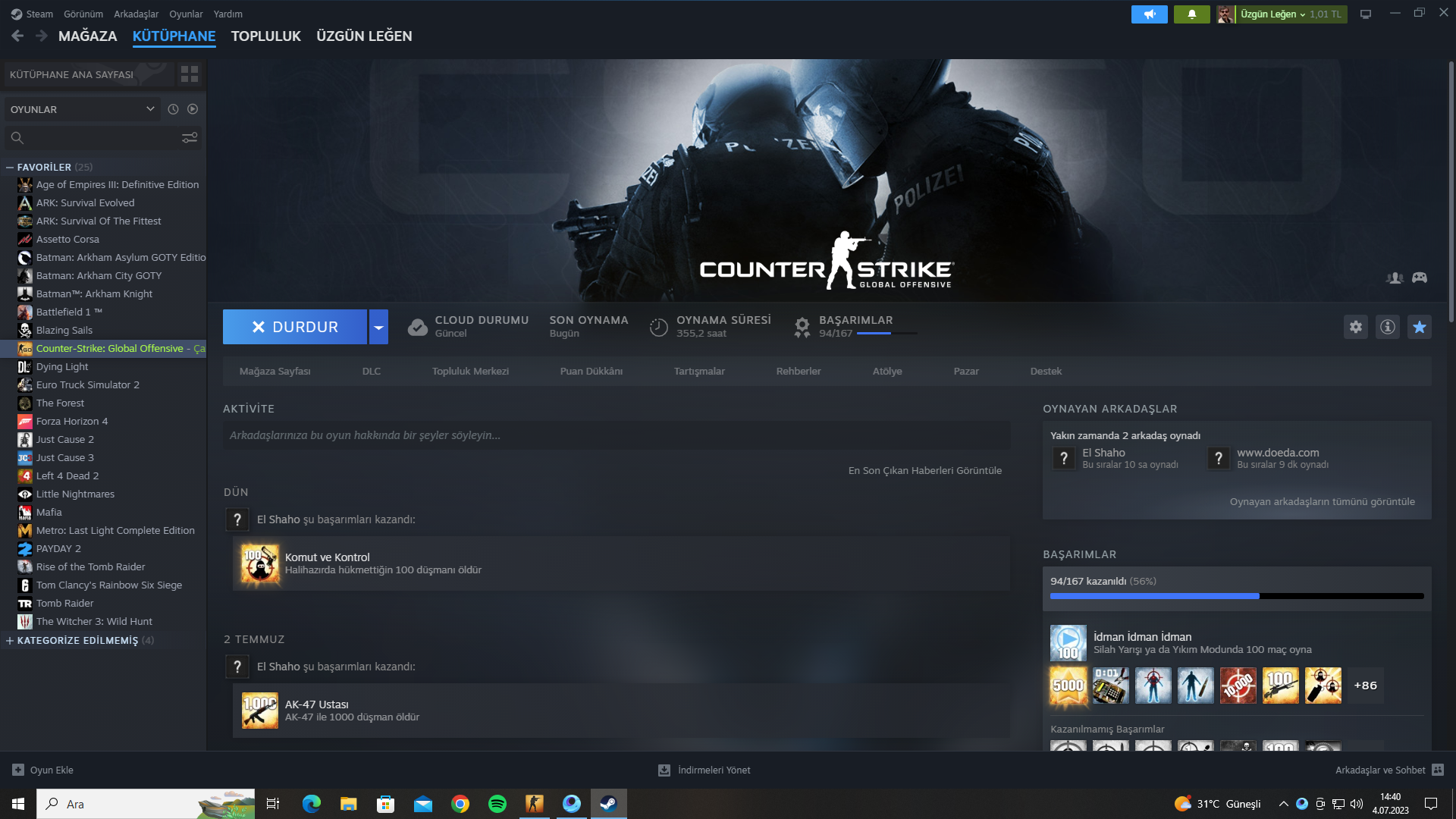Screen dimensions: 1456x819
Task: Open Arkadaşlar ve Sohbet chat icon
Action: coord(1438,770)
